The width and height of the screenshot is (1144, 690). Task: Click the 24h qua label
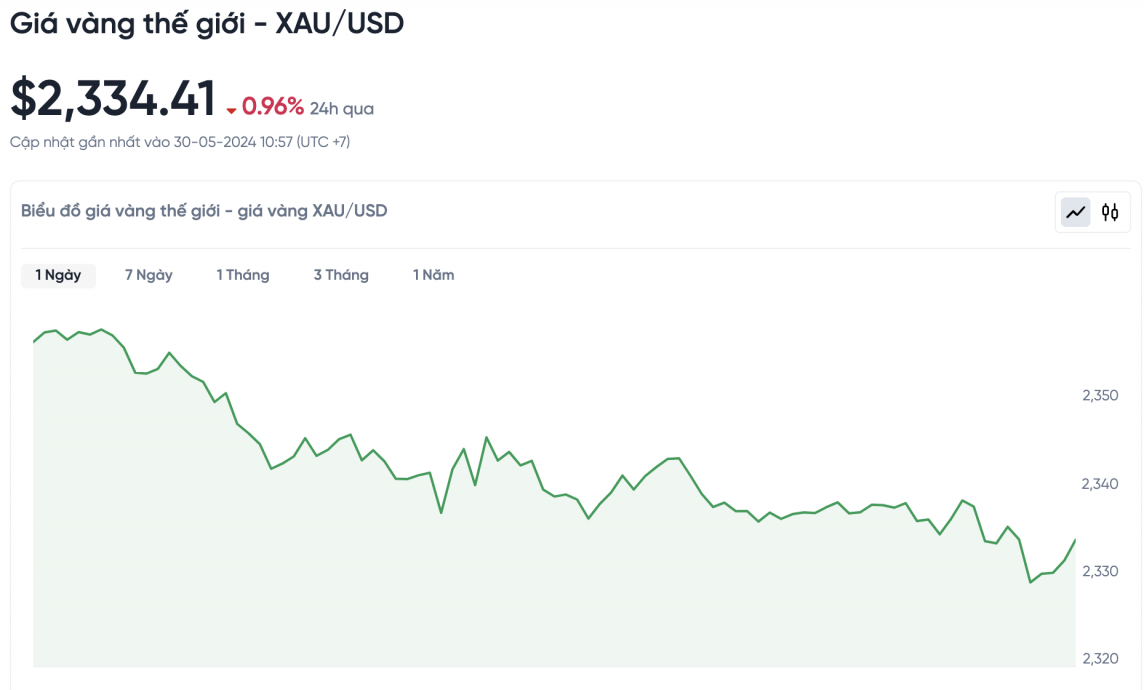[342, 109]
